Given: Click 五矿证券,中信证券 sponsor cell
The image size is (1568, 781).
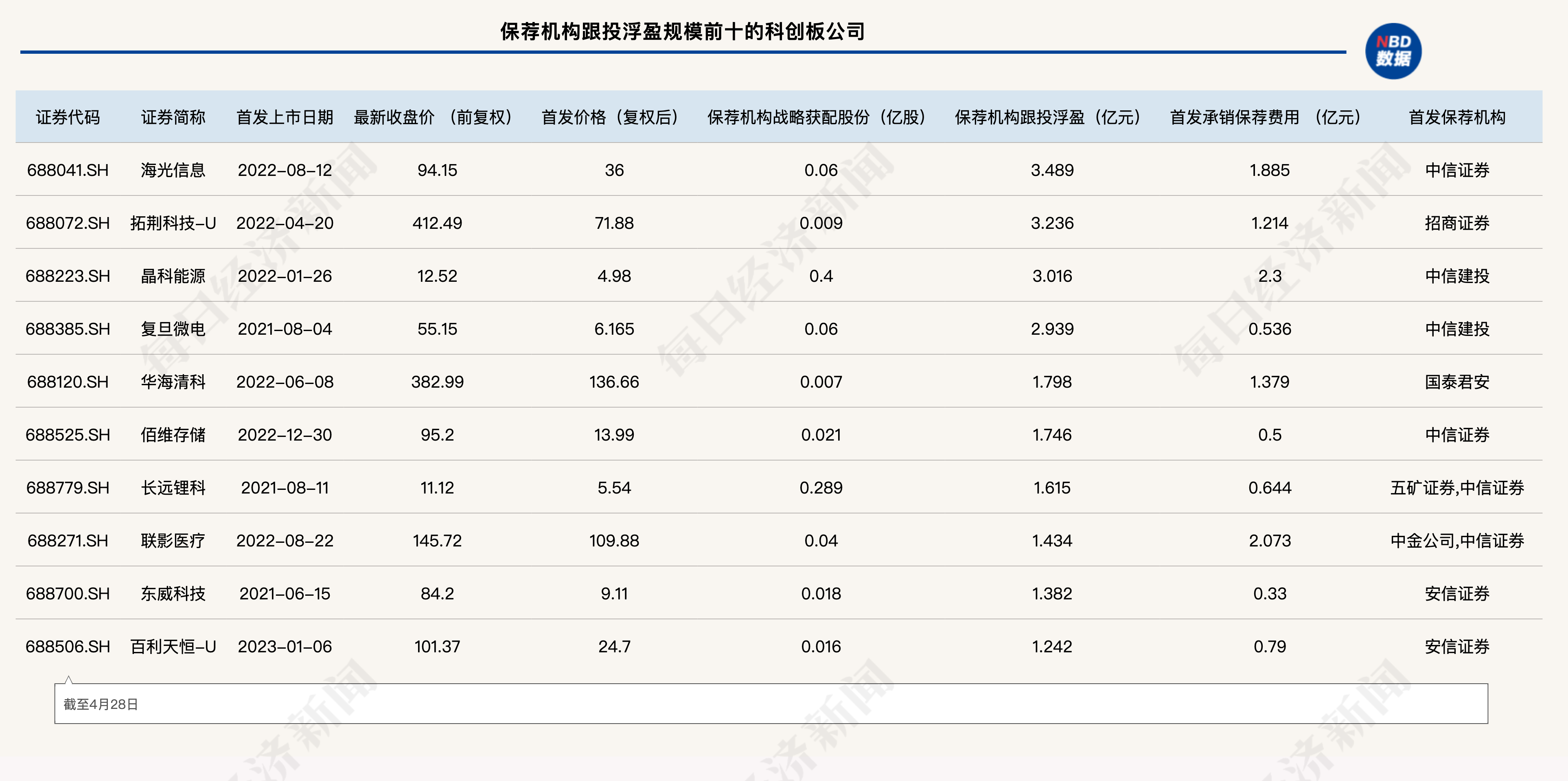Looking at the screenshot, I should pyautogui.click(x=1456, y=487).
